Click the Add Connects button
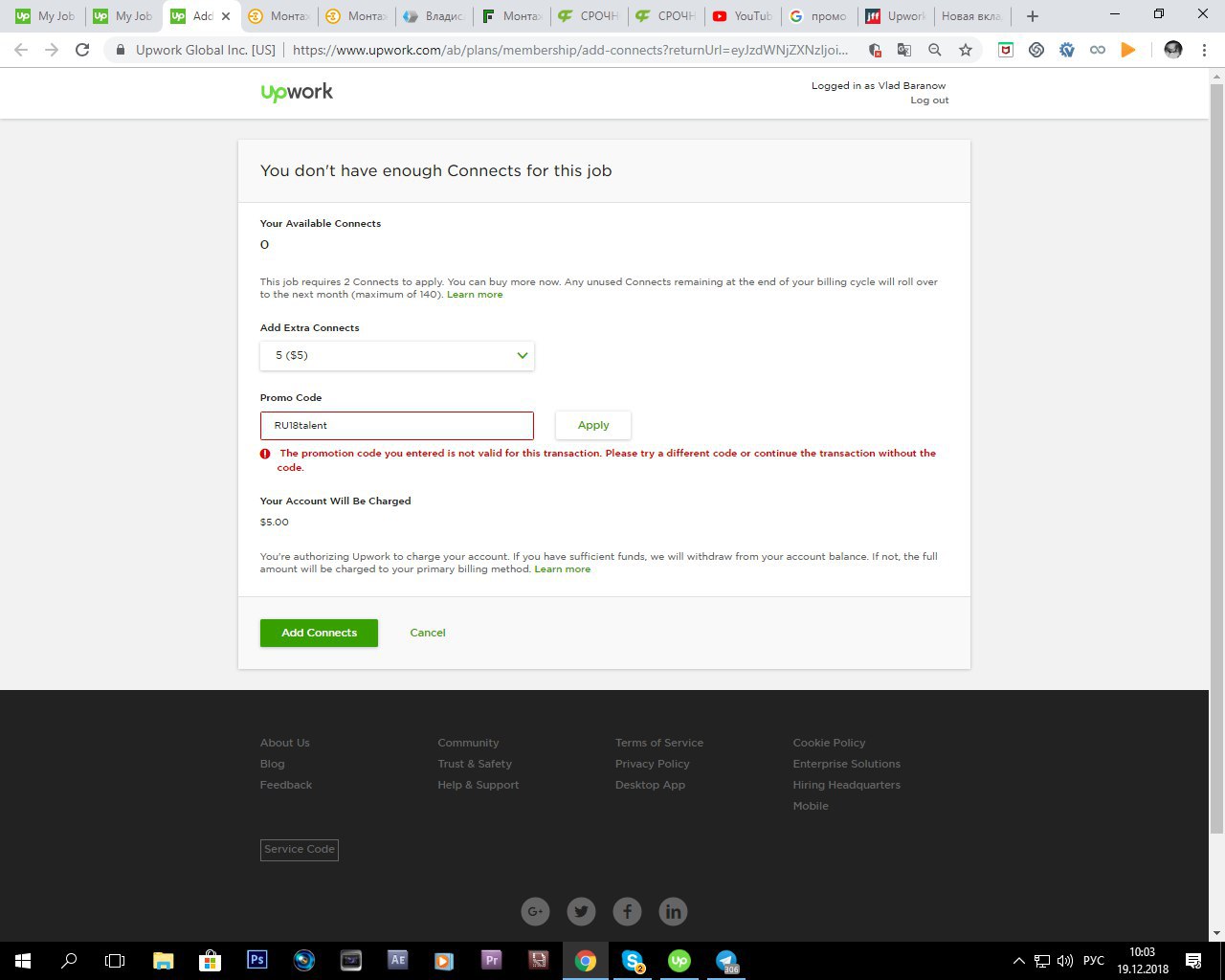Screen dimensions: 1225x980 pos(319,633)
